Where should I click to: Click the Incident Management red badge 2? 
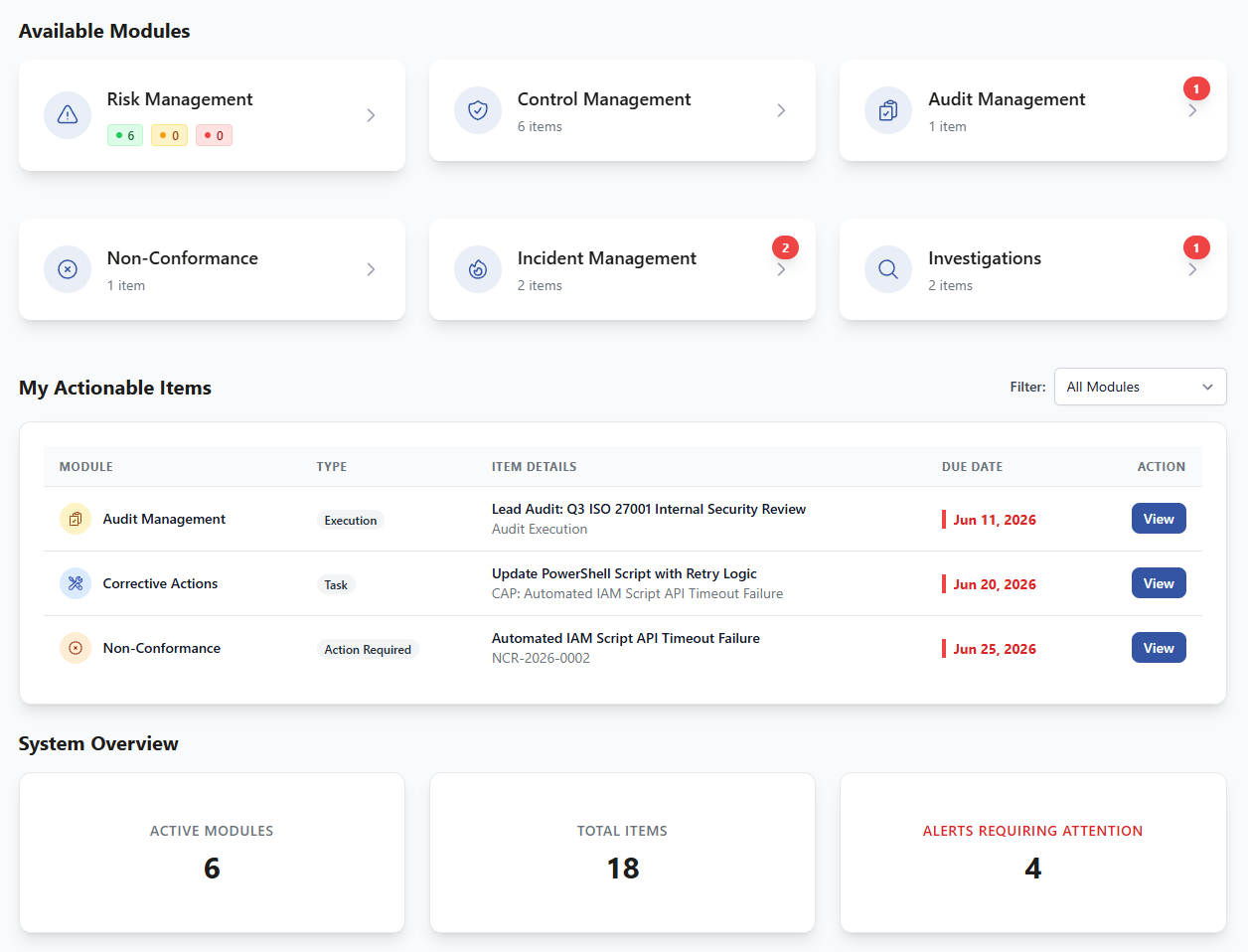pos(785,248)
